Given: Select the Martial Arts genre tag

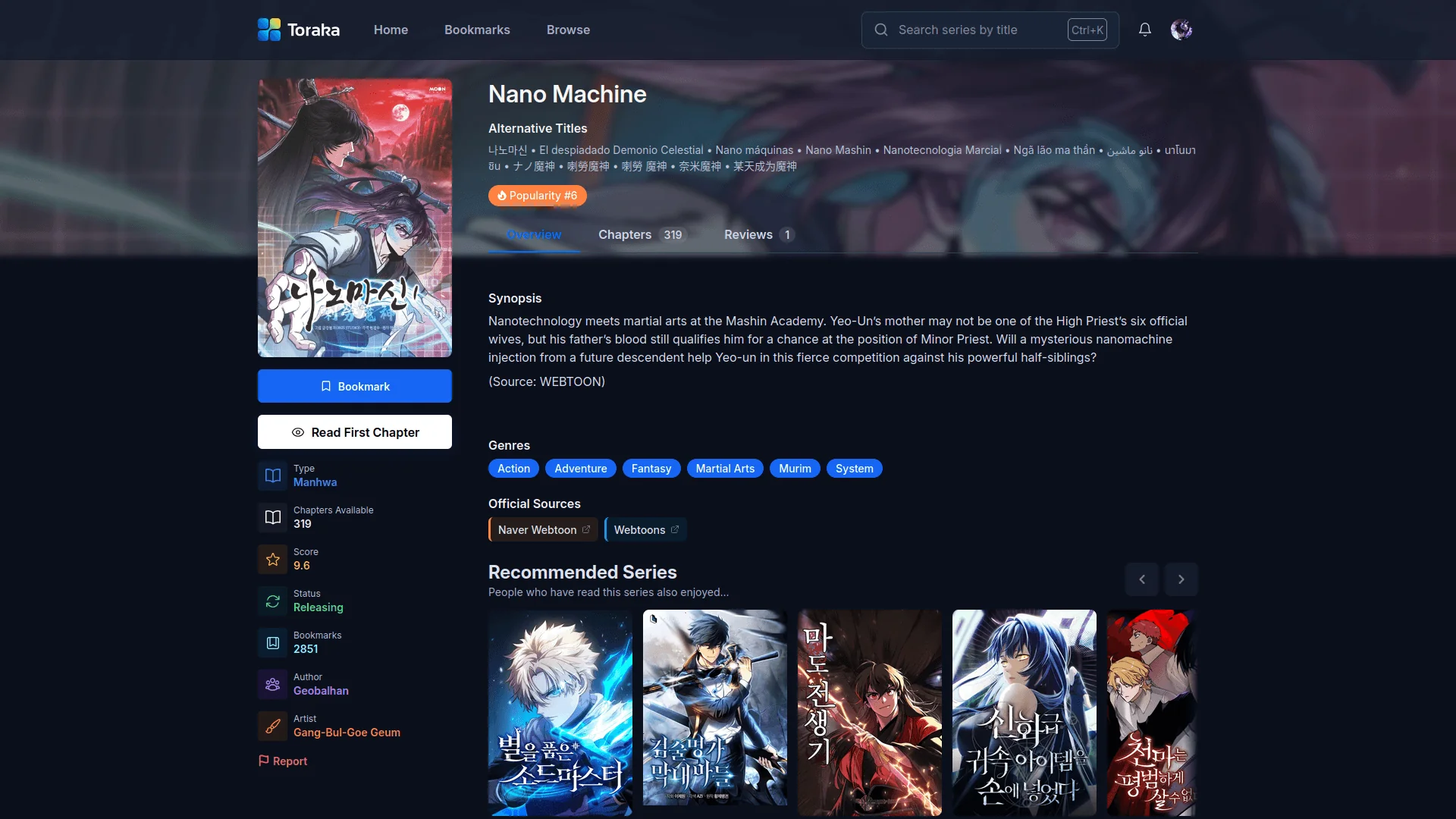Looking at the screenshot, I should [725, 469].
